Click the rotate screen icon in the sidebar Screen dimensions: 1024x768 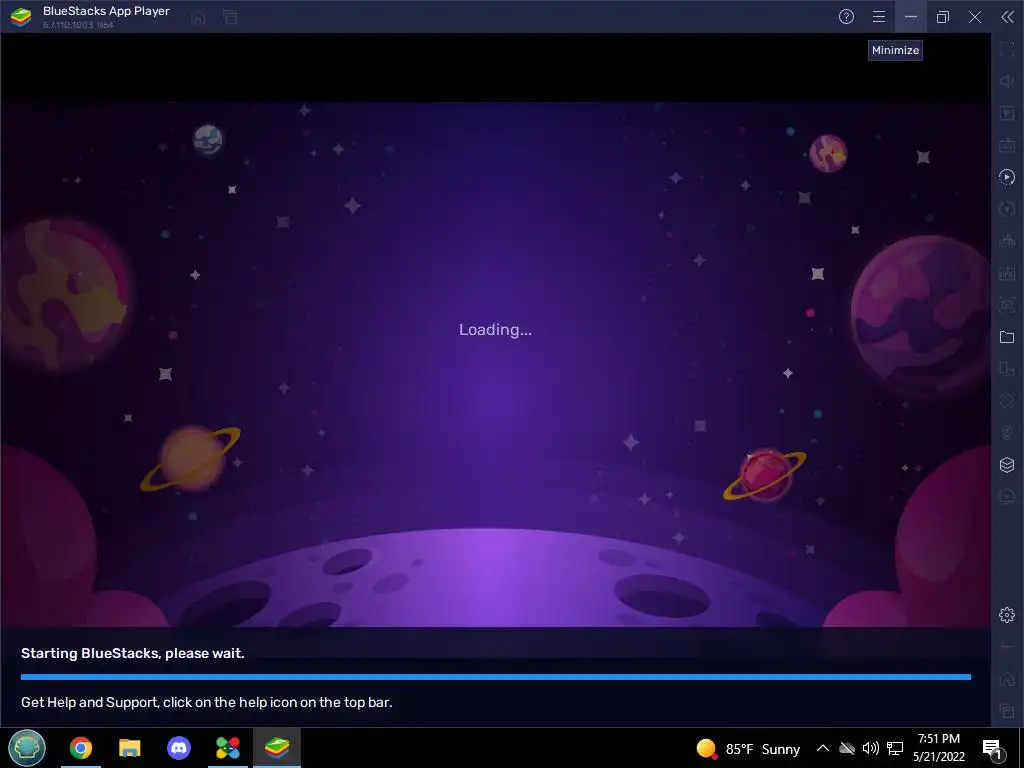[1007, 369]
